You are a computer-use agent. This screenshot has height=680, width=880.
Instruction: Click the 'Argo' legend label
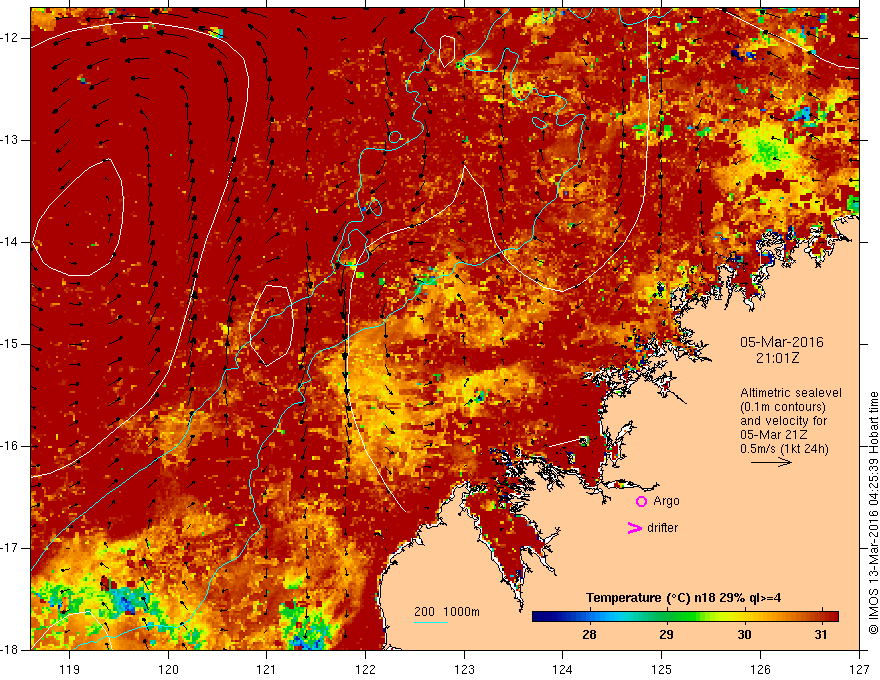pyautogui.click(x=666, y=501)
